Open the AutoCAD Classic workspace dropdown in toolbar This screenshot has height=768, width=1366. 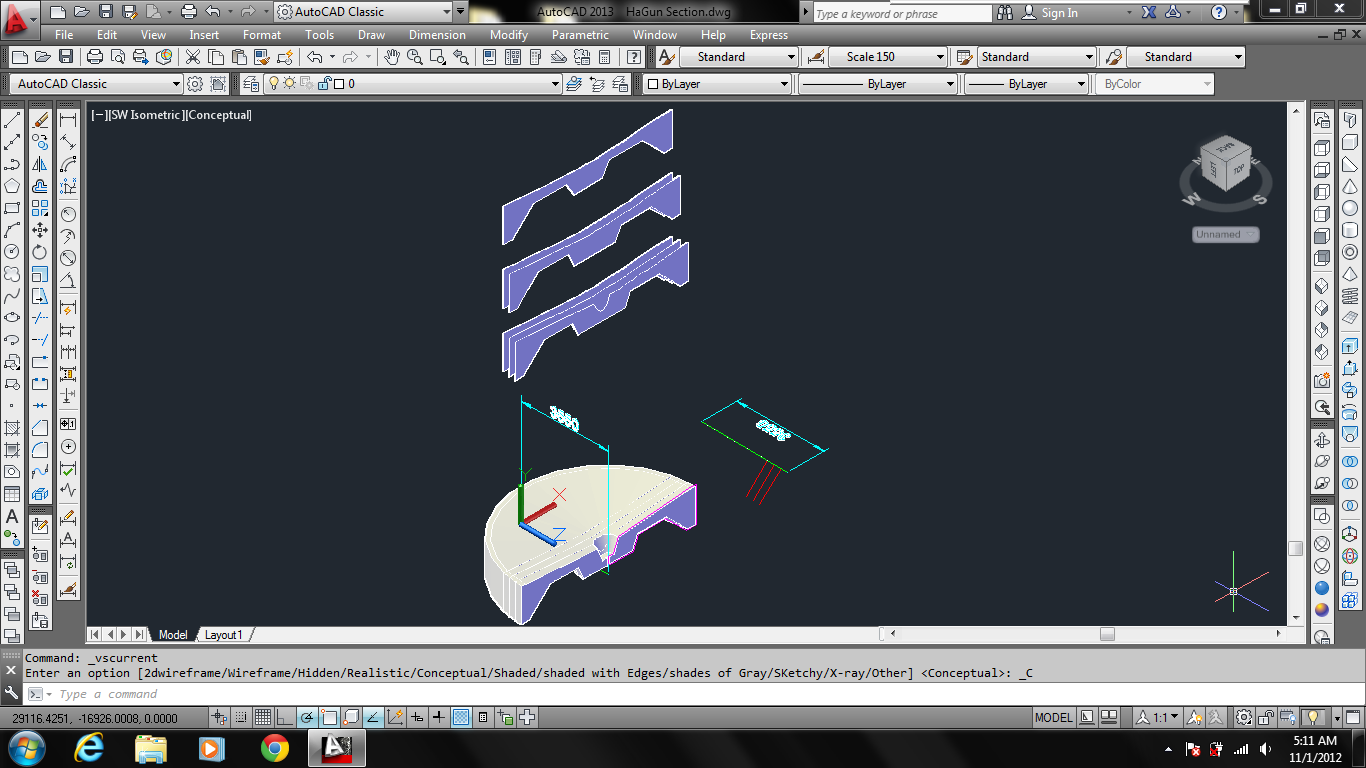pos(97,84)
